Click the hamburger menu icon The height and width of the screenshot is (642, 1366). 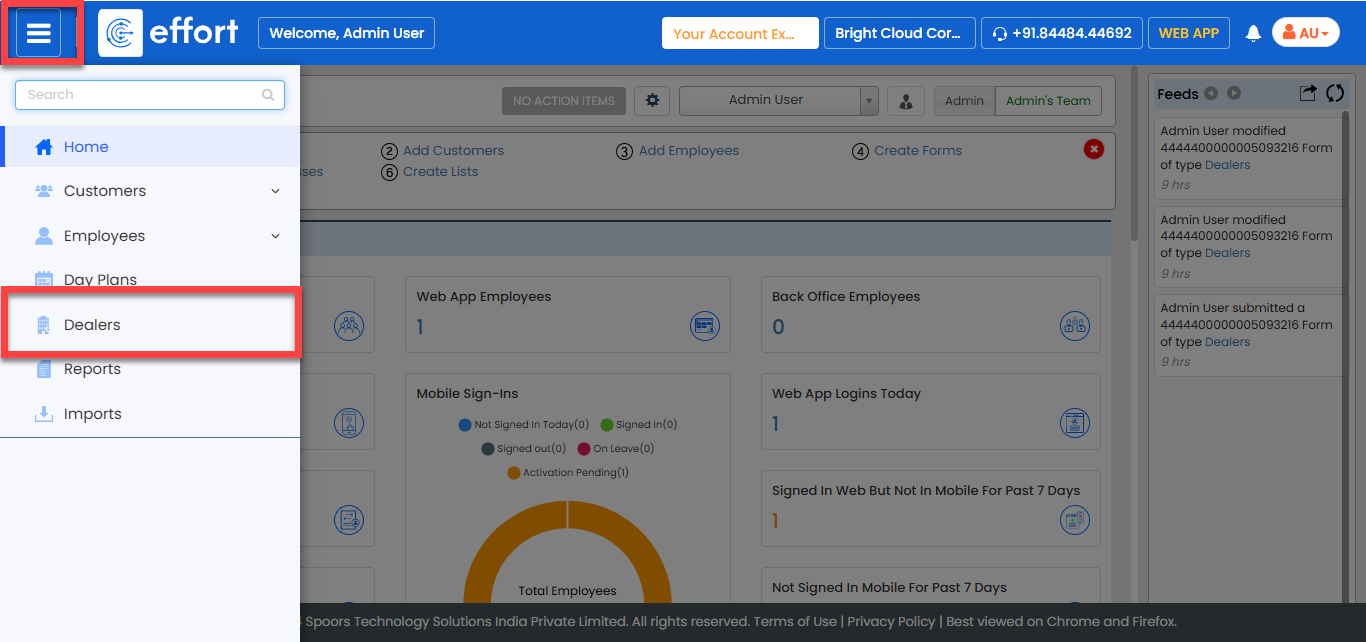pos(39,33)
